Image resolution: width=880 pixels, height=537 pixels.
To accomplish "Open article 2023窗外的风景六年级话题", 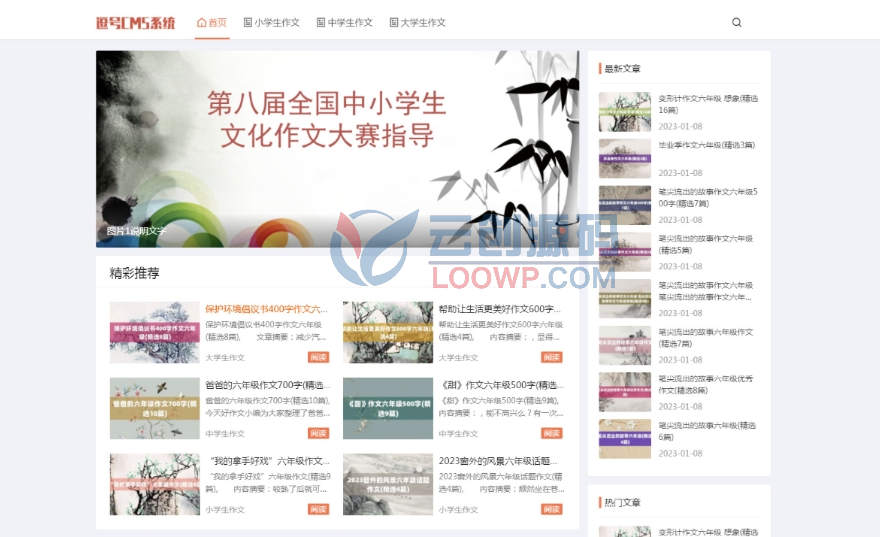I will pos(498,461).
